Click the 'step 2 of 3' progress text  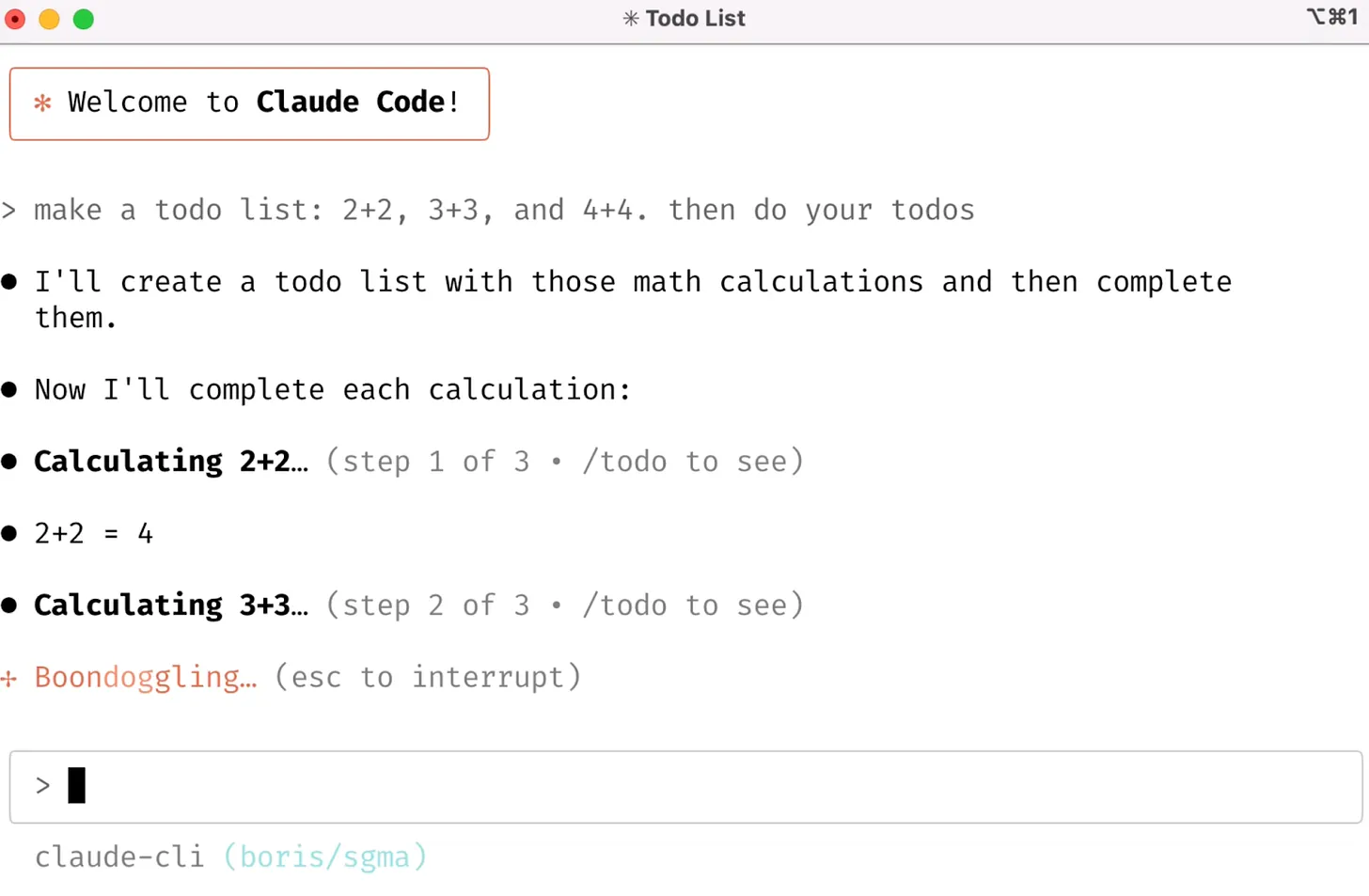[x=432, y=605]
